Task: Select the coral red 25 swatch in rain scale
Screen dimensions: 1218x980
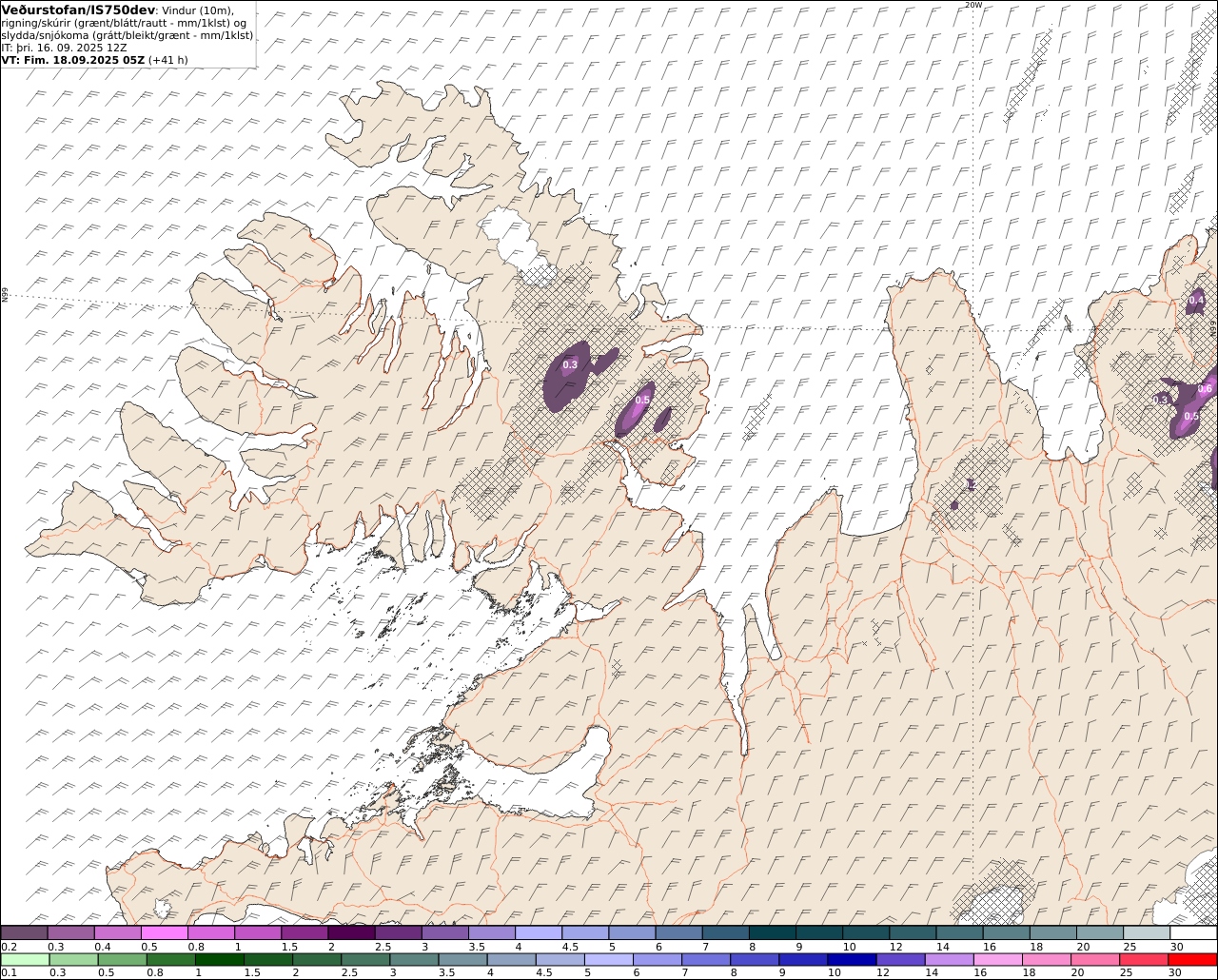Action: (1142, 959)
